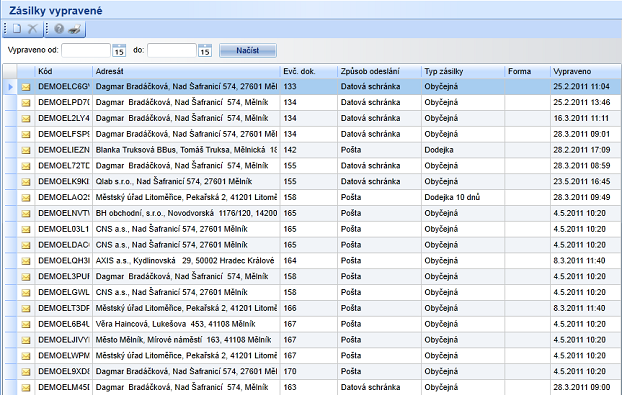The height and width of the screenshot is (395, 622).
Task: Open calendar picker for Vypraveno od
Action: tap(119, 51)
